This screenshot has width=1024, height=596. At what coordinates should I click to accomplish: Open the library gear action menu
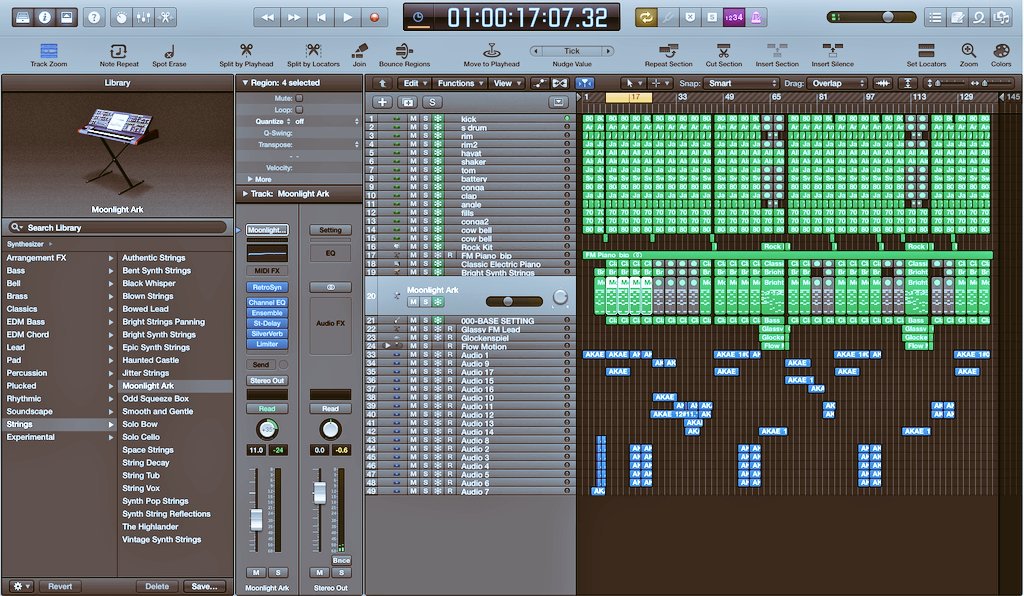pos(21,586)
